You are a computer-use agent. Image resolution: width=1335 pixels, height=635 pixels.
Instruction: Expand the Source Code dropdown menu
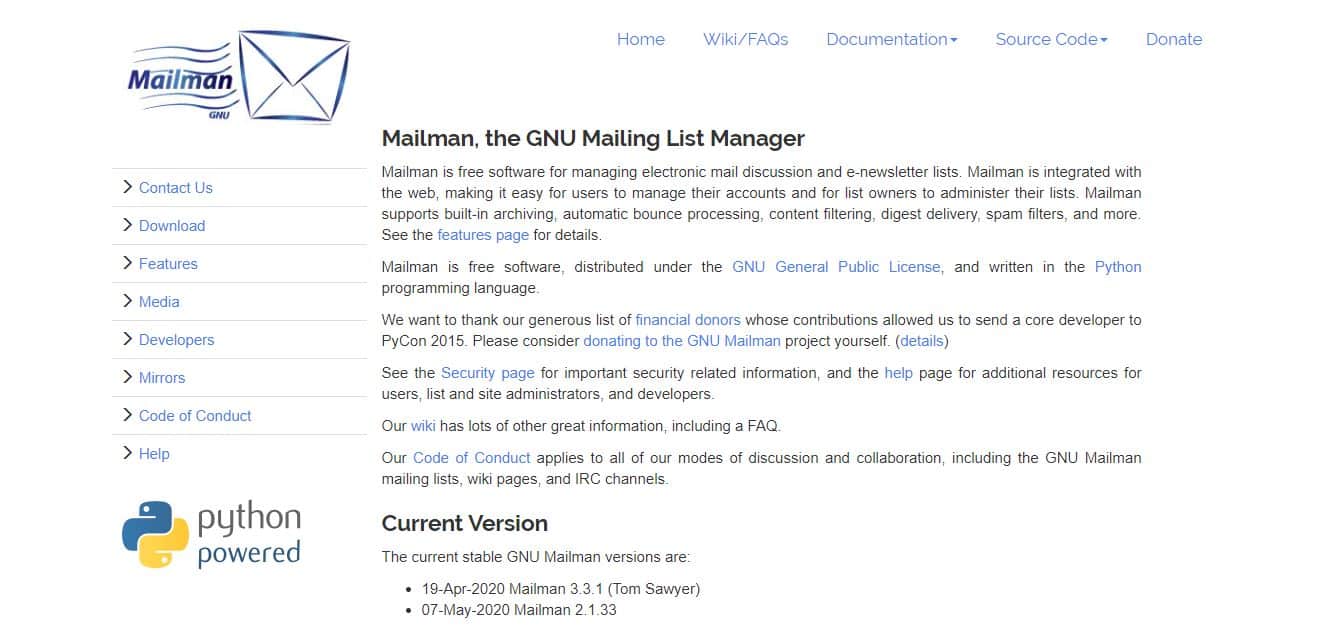pyautogui.click(x=1051, y=40)
